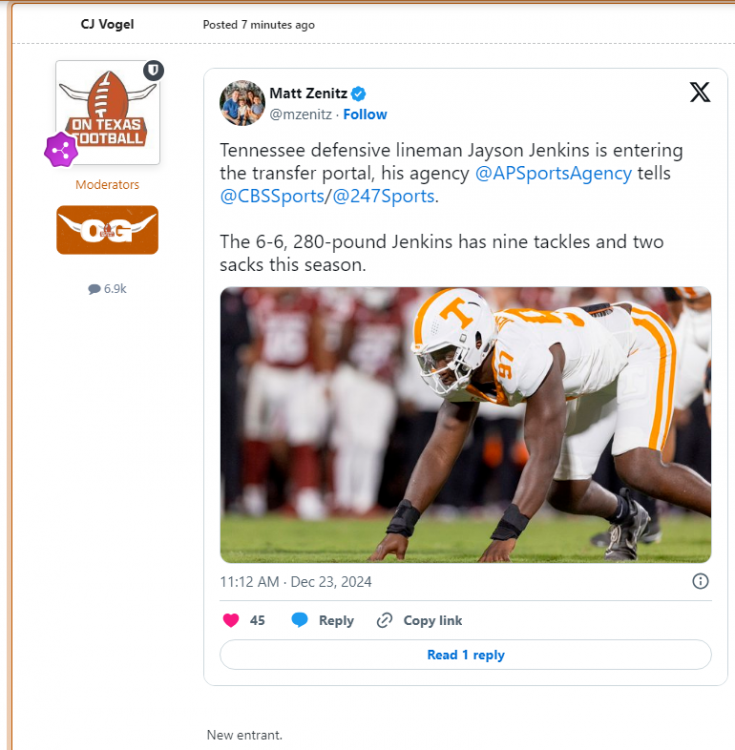Follow @mzenitz on X
735x750 pixels.
(365, 114)
